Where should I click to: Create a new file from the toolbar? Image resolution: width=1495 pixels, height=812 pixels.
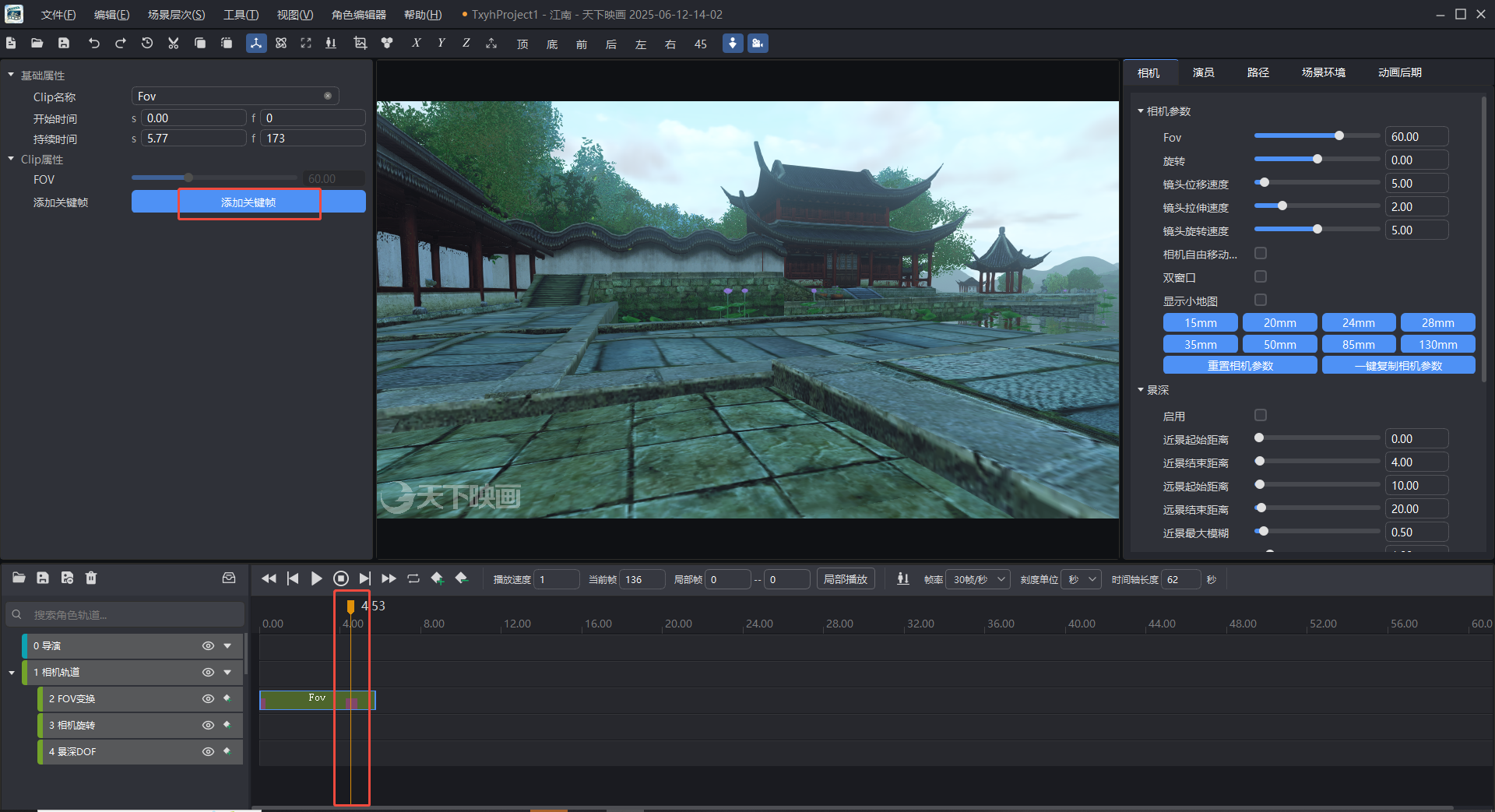(11, 44)
